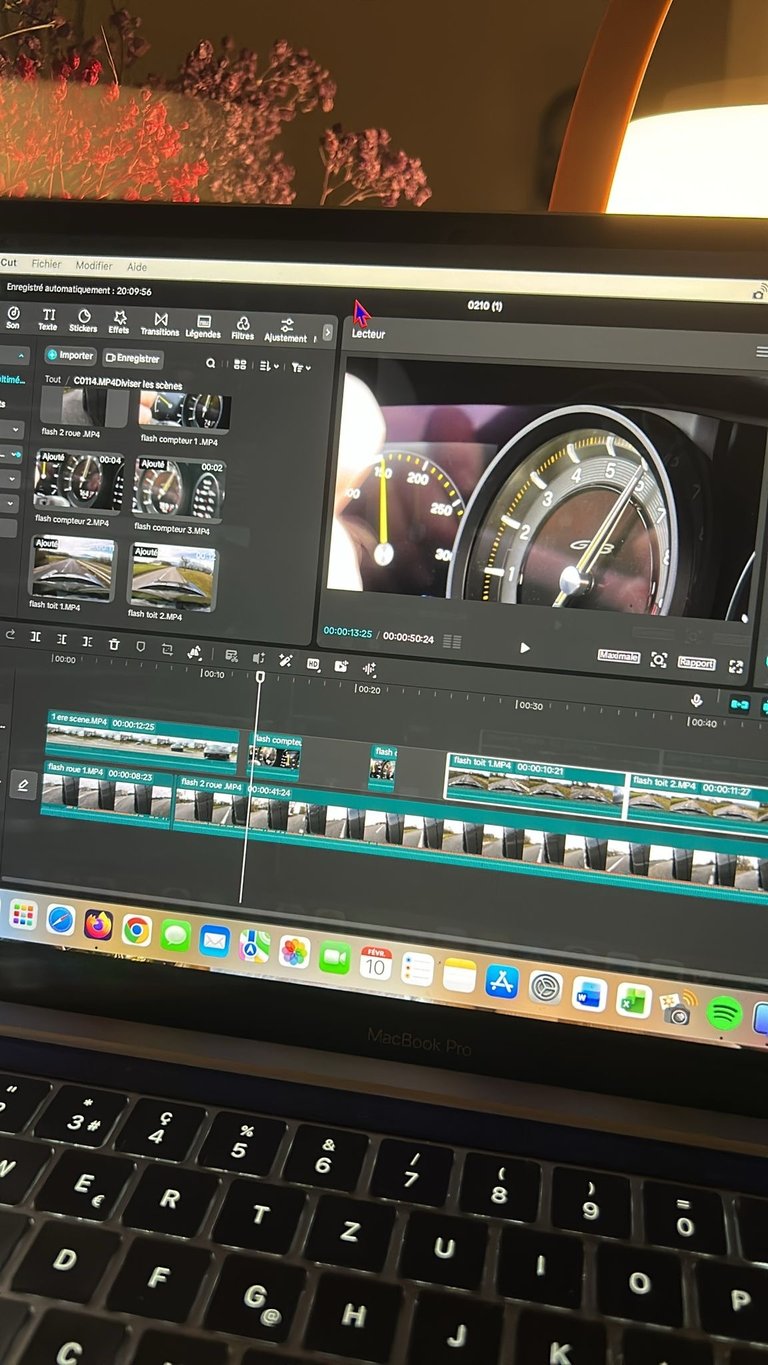Click the track cover edit pencil

point(22,787)
